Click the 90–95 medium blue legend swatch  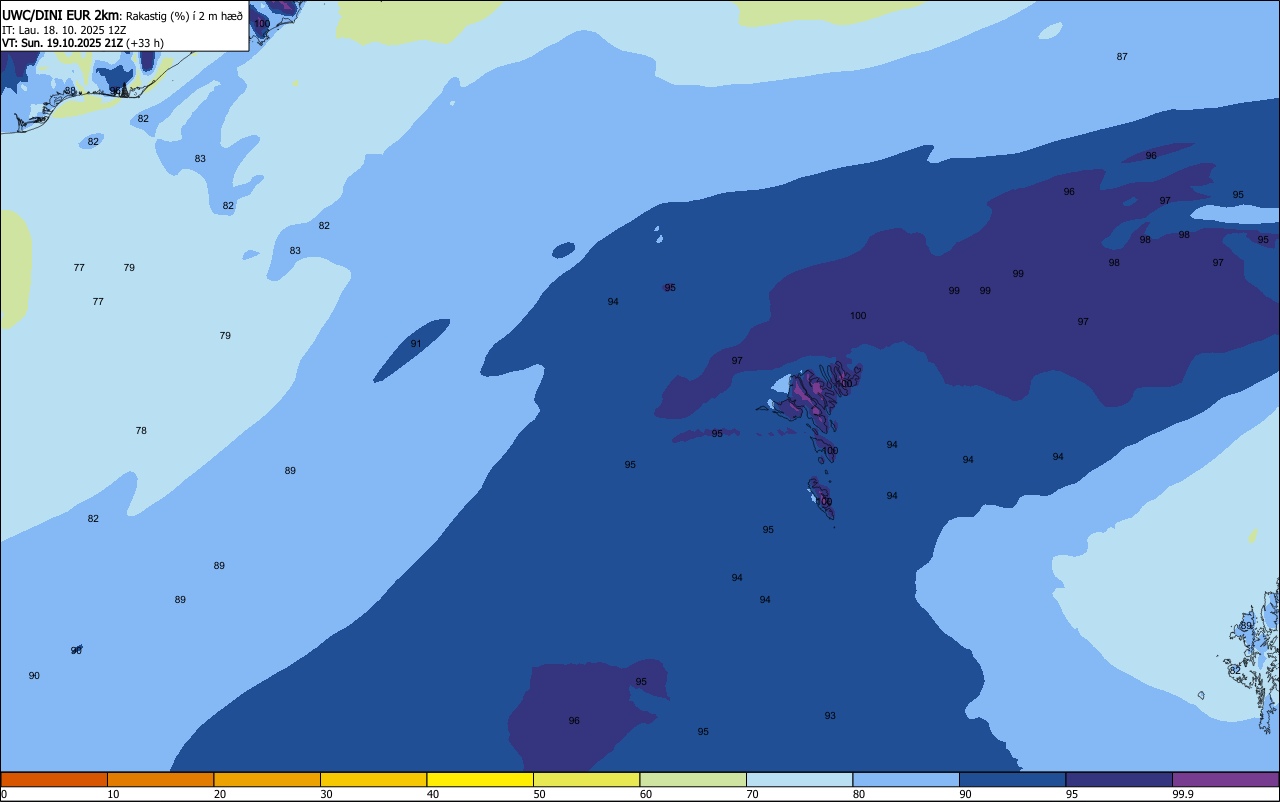coord(1012,779)
